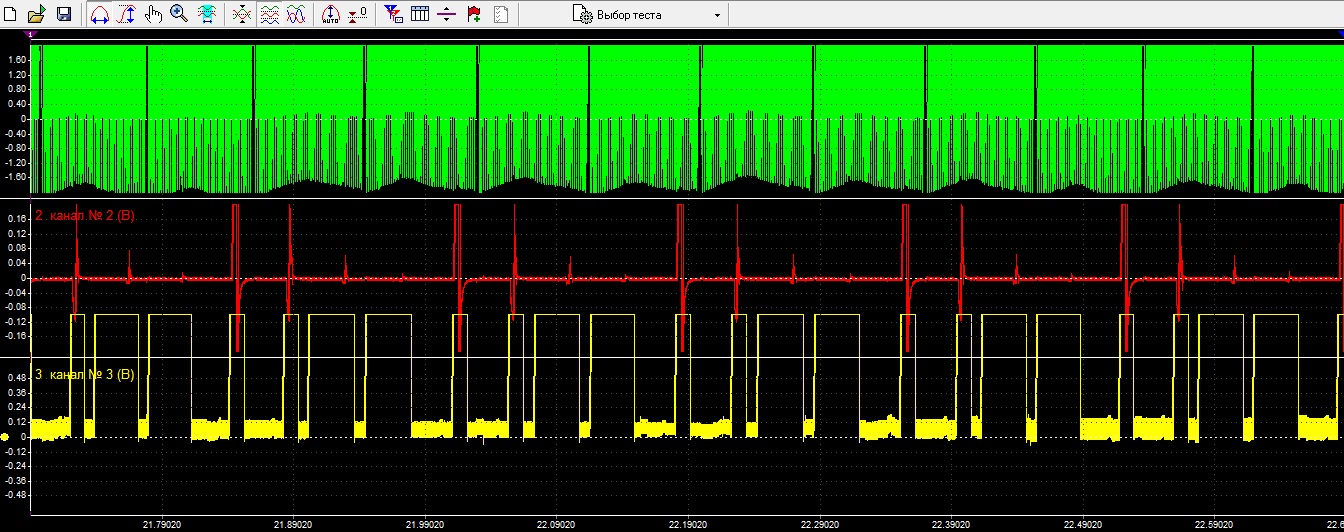The image size is (1344, 532).
Task: Click the time axis label 22.39020
Action: [953, 523]
